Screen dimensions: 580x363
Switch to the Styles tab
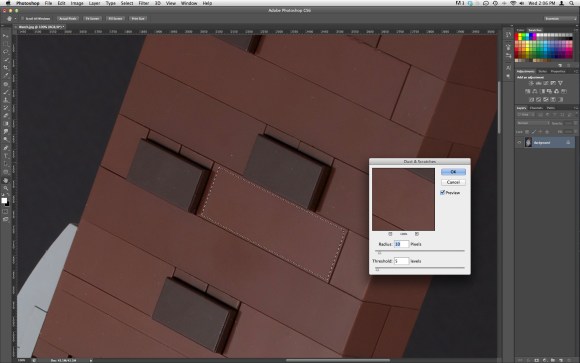[x=543, y=71]
